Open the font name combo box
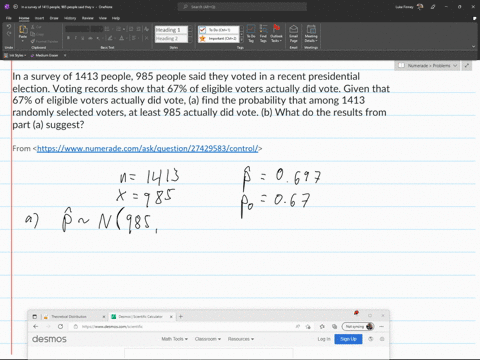The image size is (480, 360). tap(77, 29)
